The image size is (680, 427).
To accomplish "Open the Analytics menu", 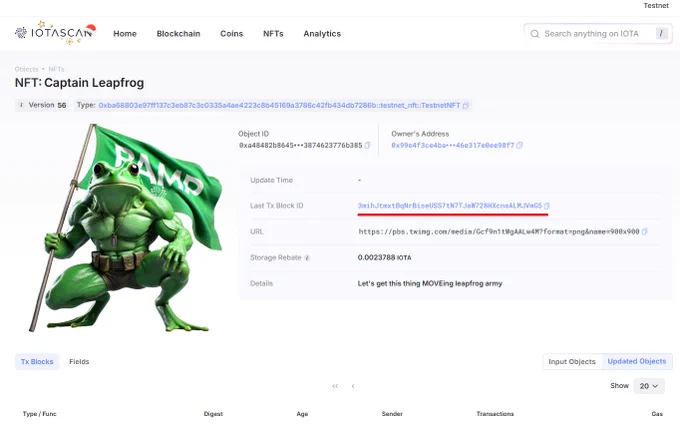I will [x=322, y=34].
